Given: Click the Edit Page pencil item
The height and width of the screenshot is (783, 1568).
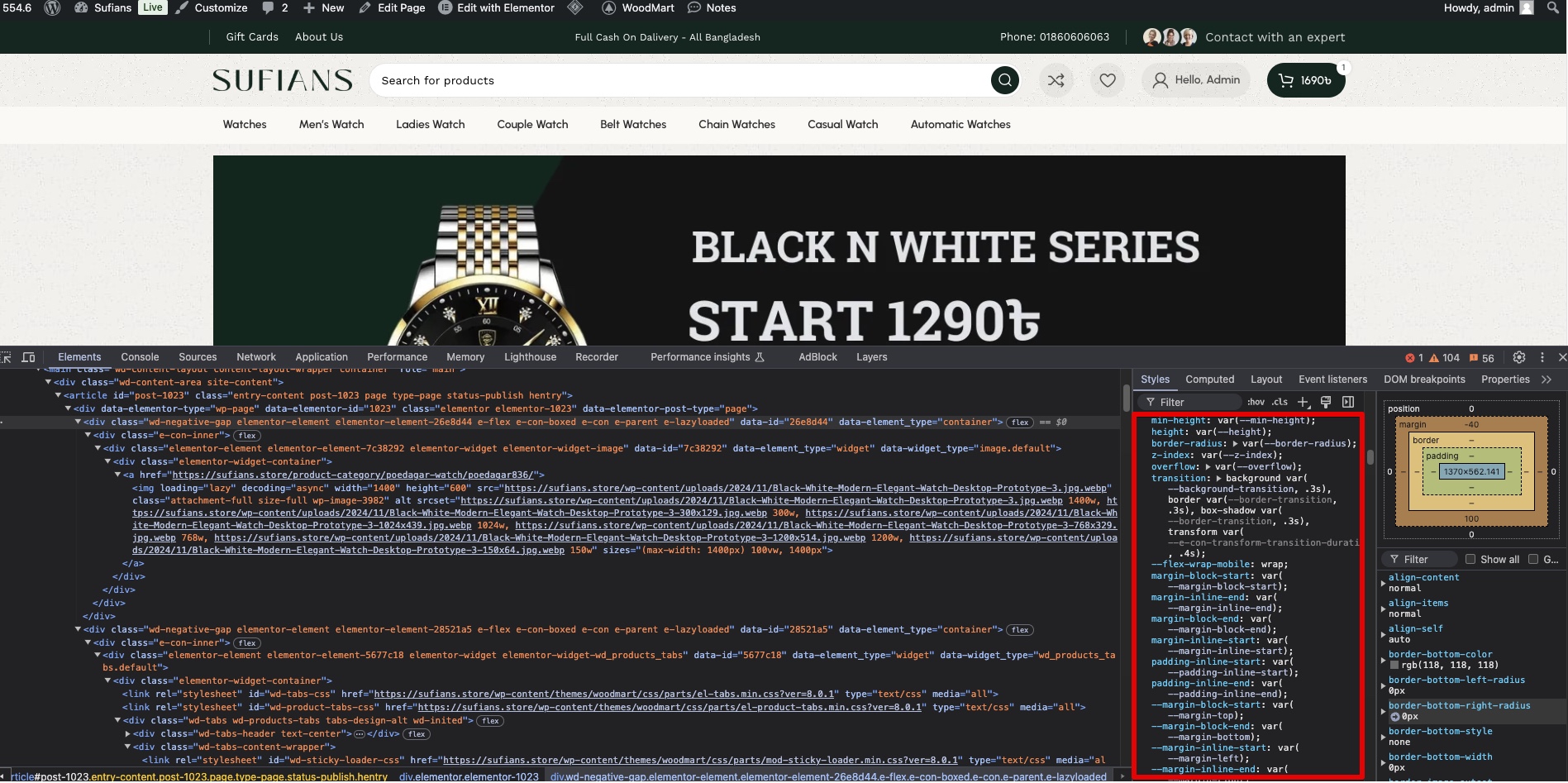Looking at the screenshot, I should tap(392, 7).
